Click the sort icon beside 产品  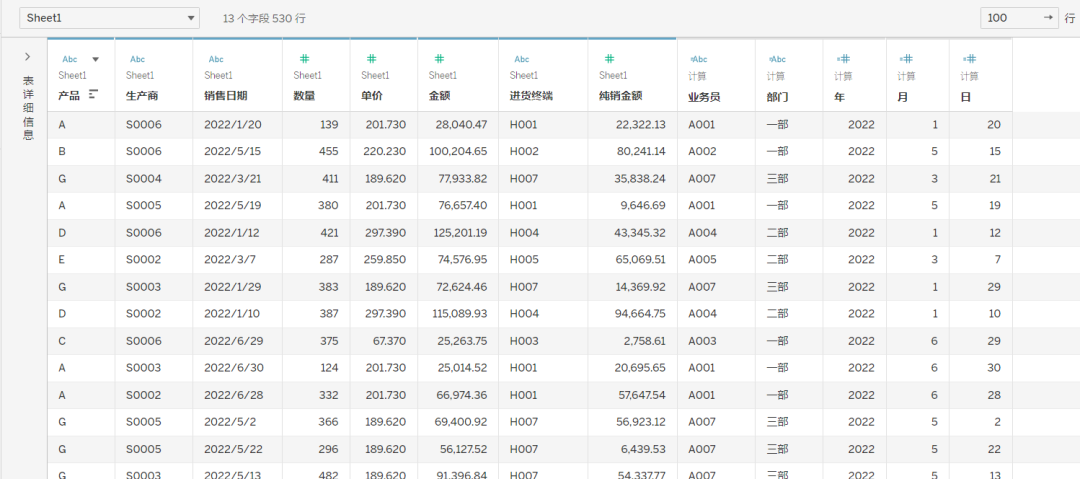point(94,95)
